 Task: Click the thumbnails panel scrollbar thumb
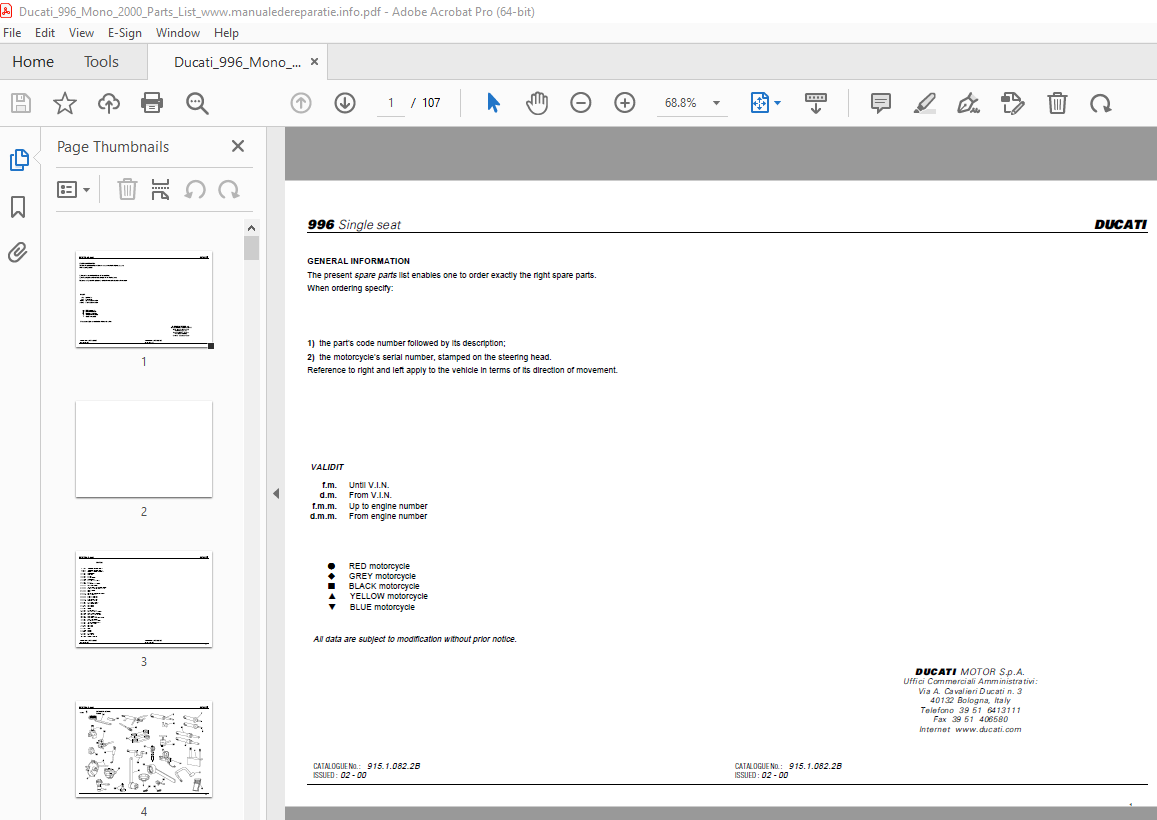pos(252,248)
